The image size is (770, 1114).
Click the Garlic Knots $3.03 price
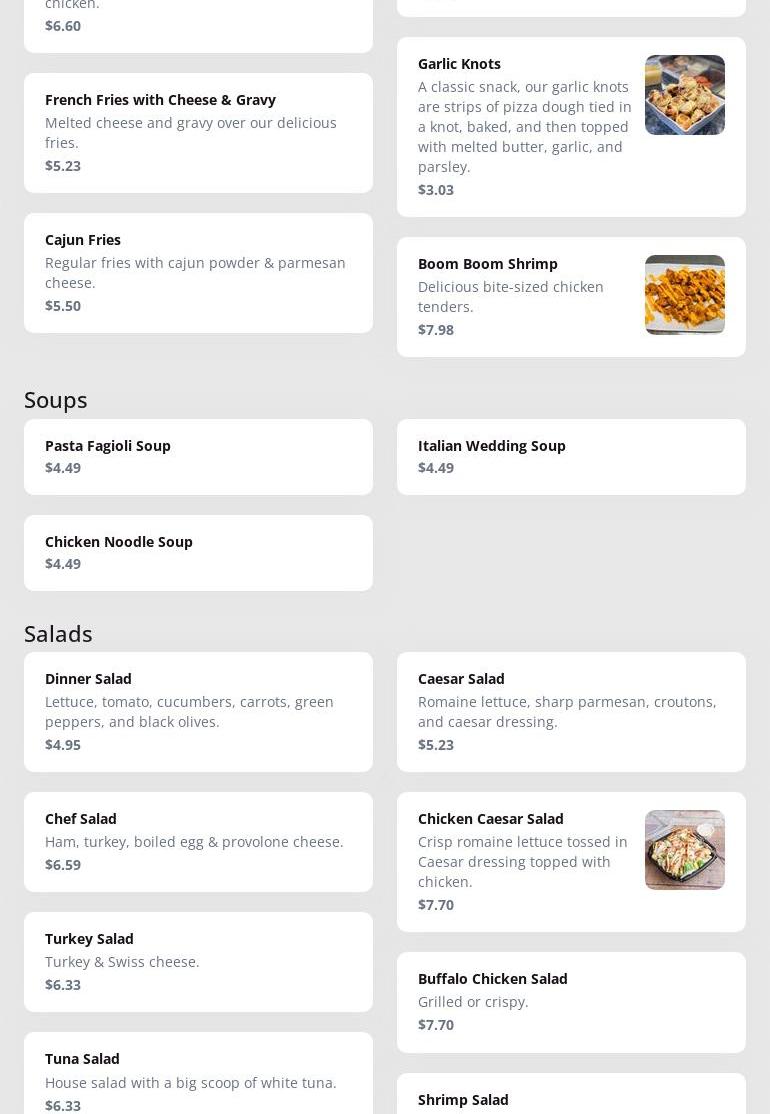(436, 190)
